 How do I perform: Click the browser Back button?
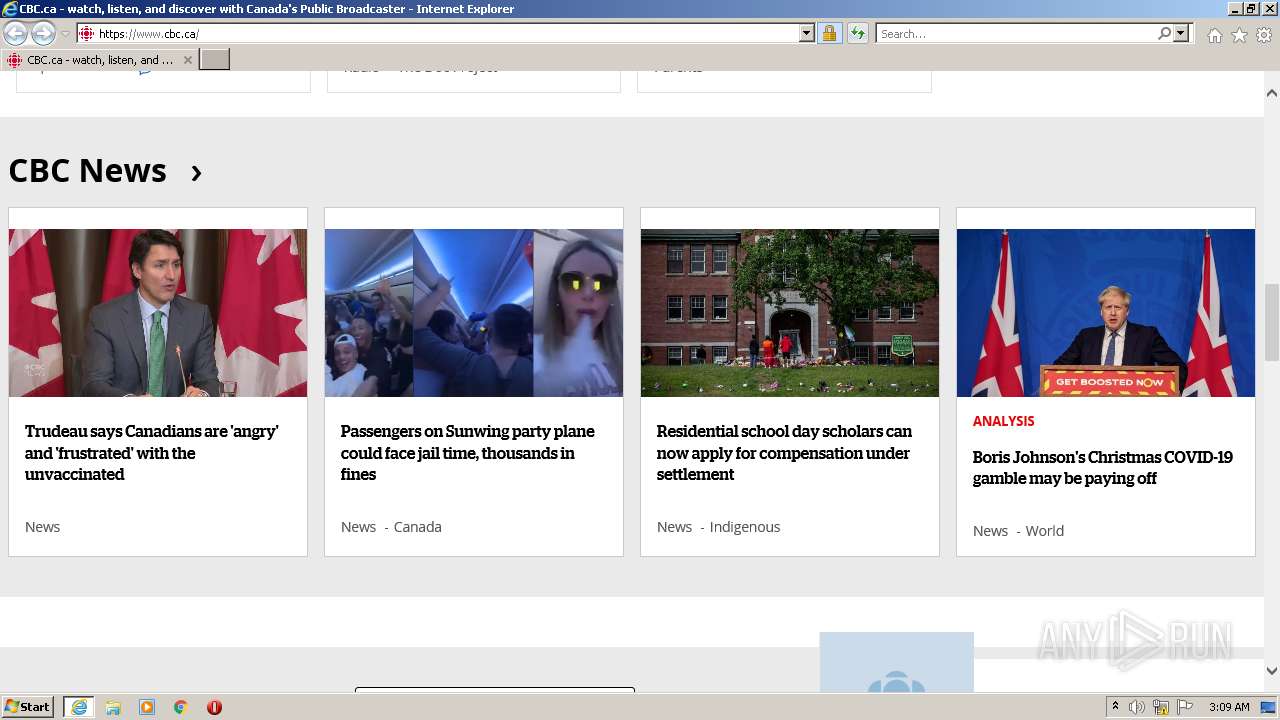coord(16,34)
